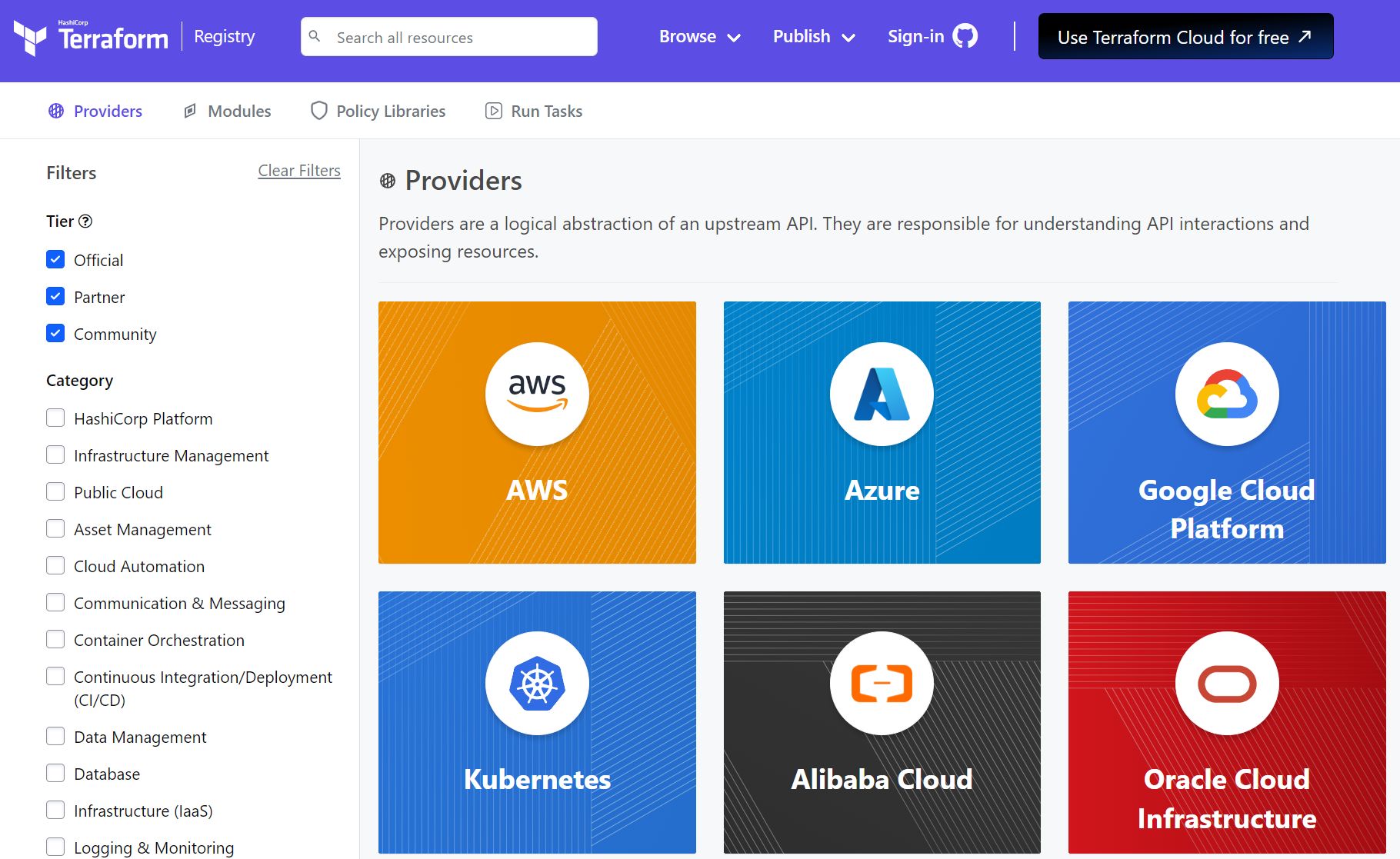Open the Google Cloud Platform card
The image size is (1400, 859).
[1227, 432]
